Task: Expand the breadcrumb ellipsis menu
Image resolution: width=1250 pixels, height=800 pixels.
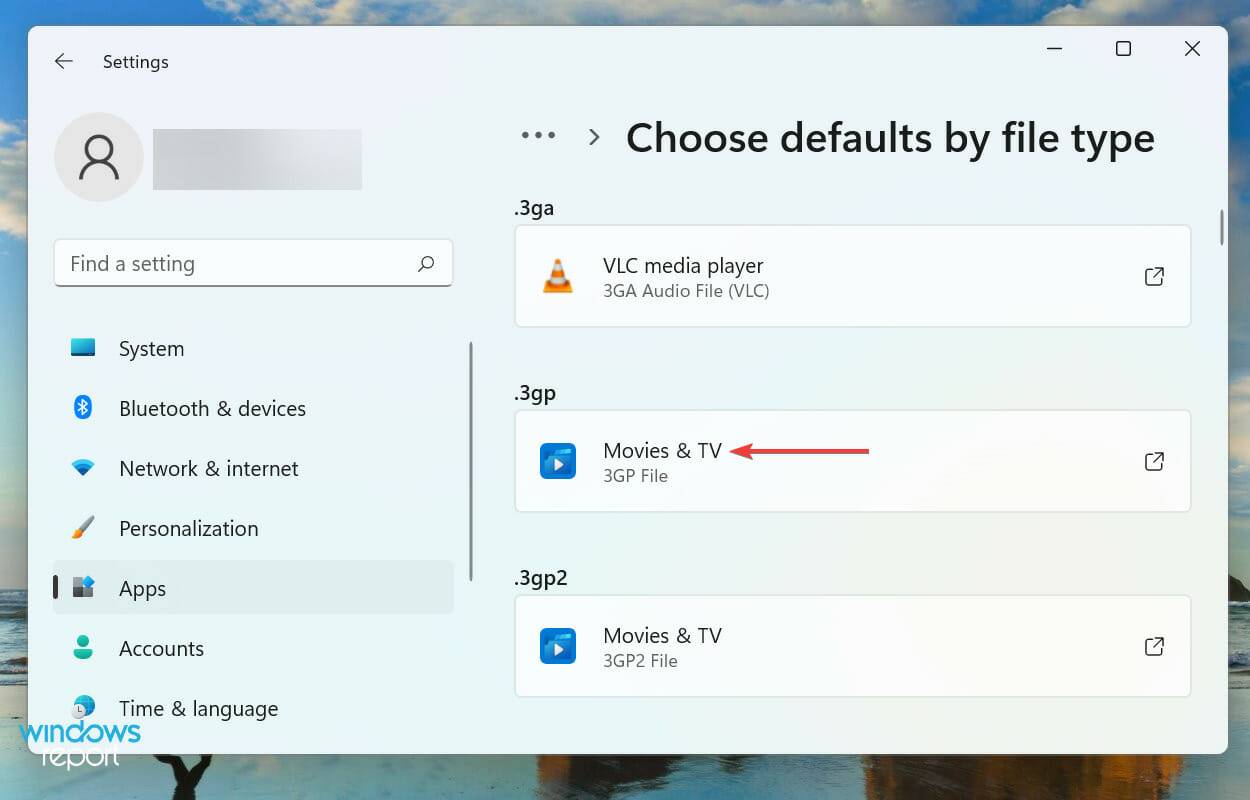Action: pos(538,135)
